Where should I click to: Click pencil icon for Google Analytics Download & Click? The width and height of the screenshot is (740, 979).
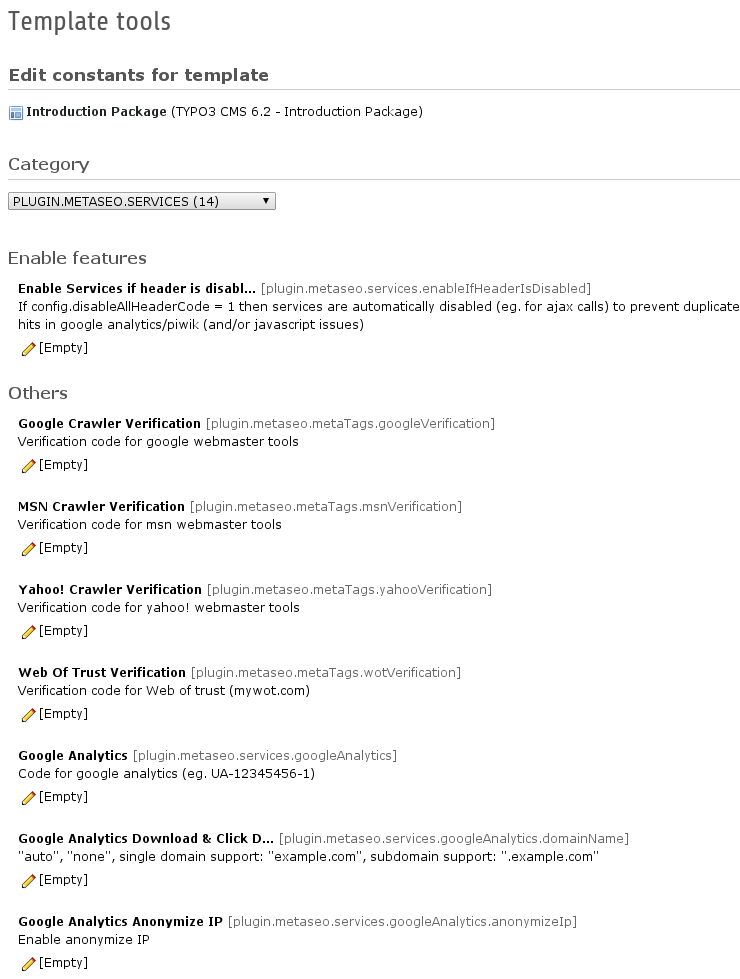28,881
